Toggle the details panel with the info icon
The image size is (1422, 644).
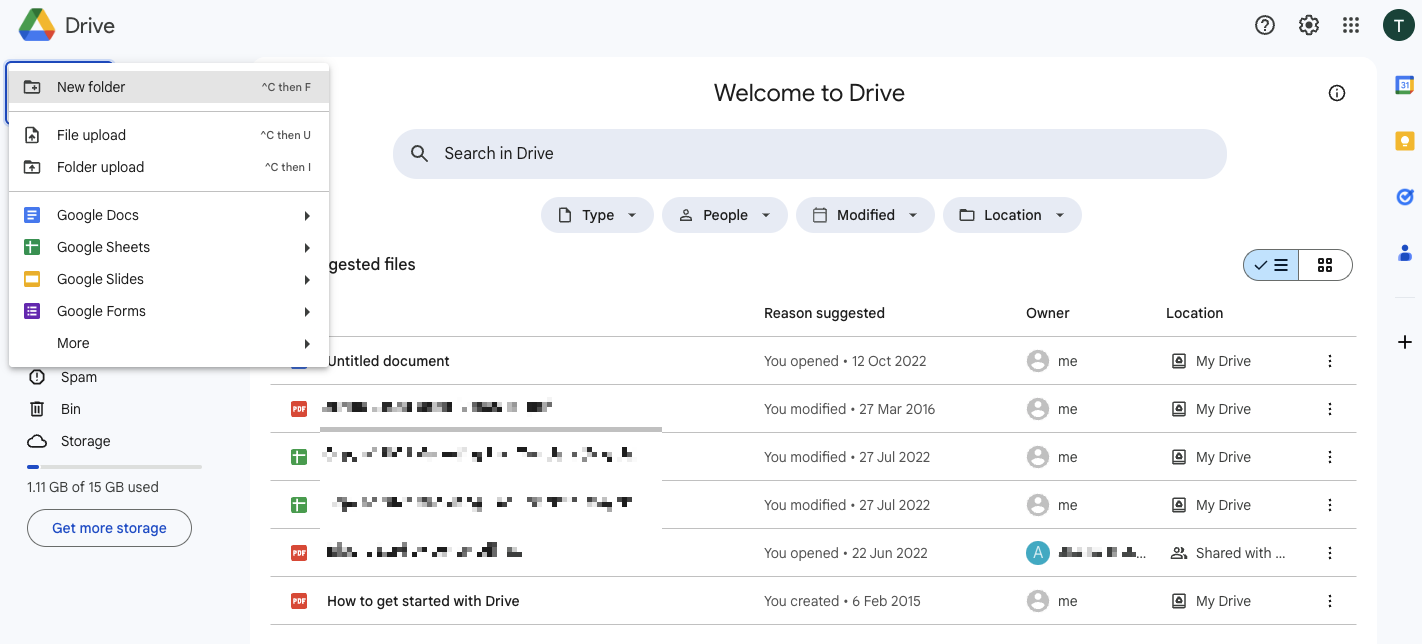(x=1336, y=92)
